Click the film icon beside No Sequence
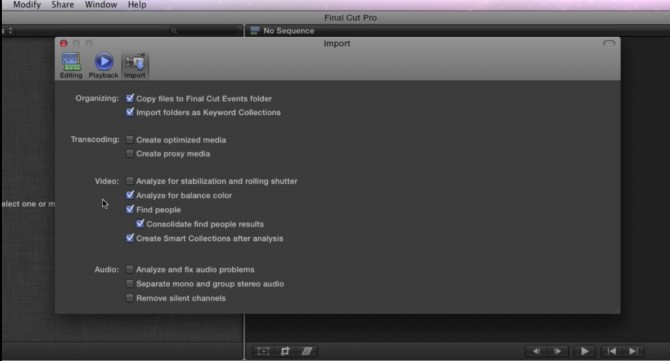The height and width of the screenshot is (361, 670). [x=255, y=30]
